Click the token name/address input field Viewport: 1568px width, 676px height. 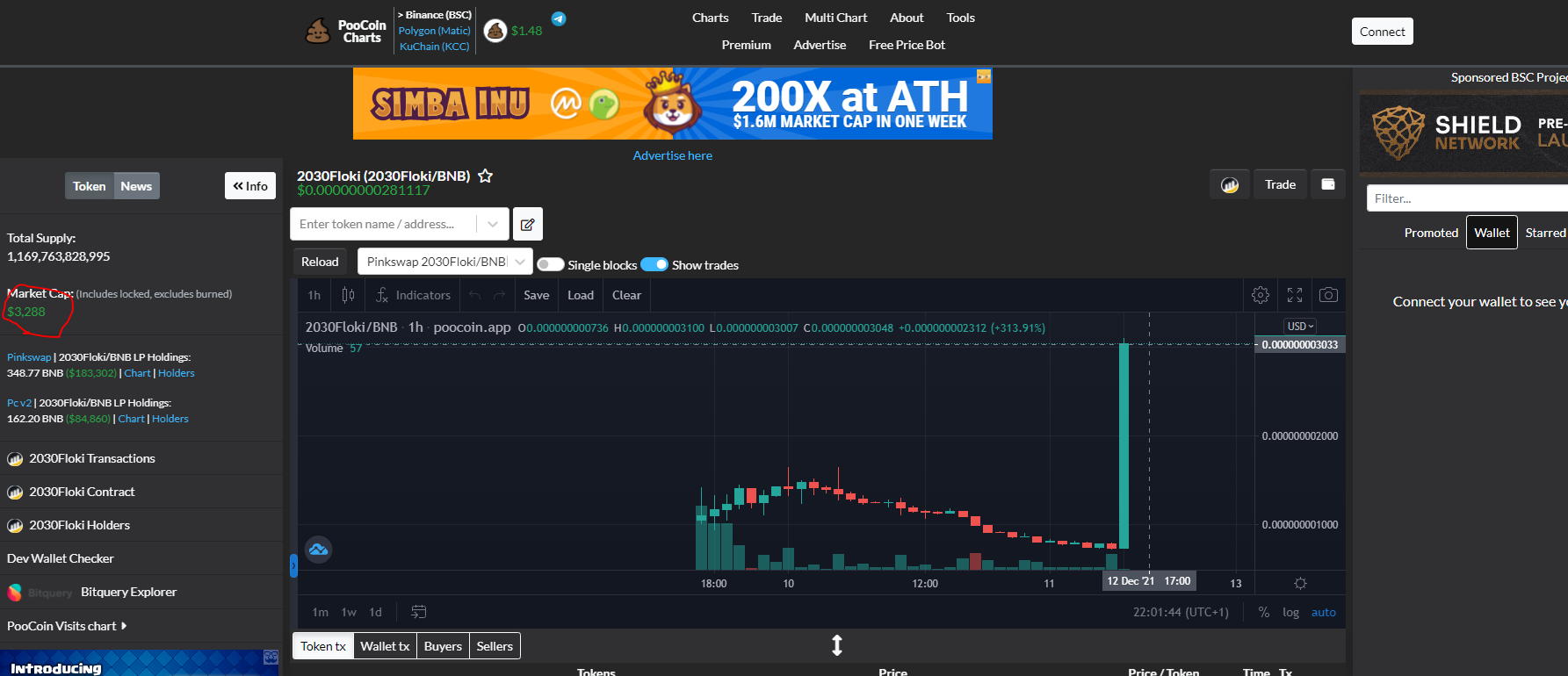(384, 224)
